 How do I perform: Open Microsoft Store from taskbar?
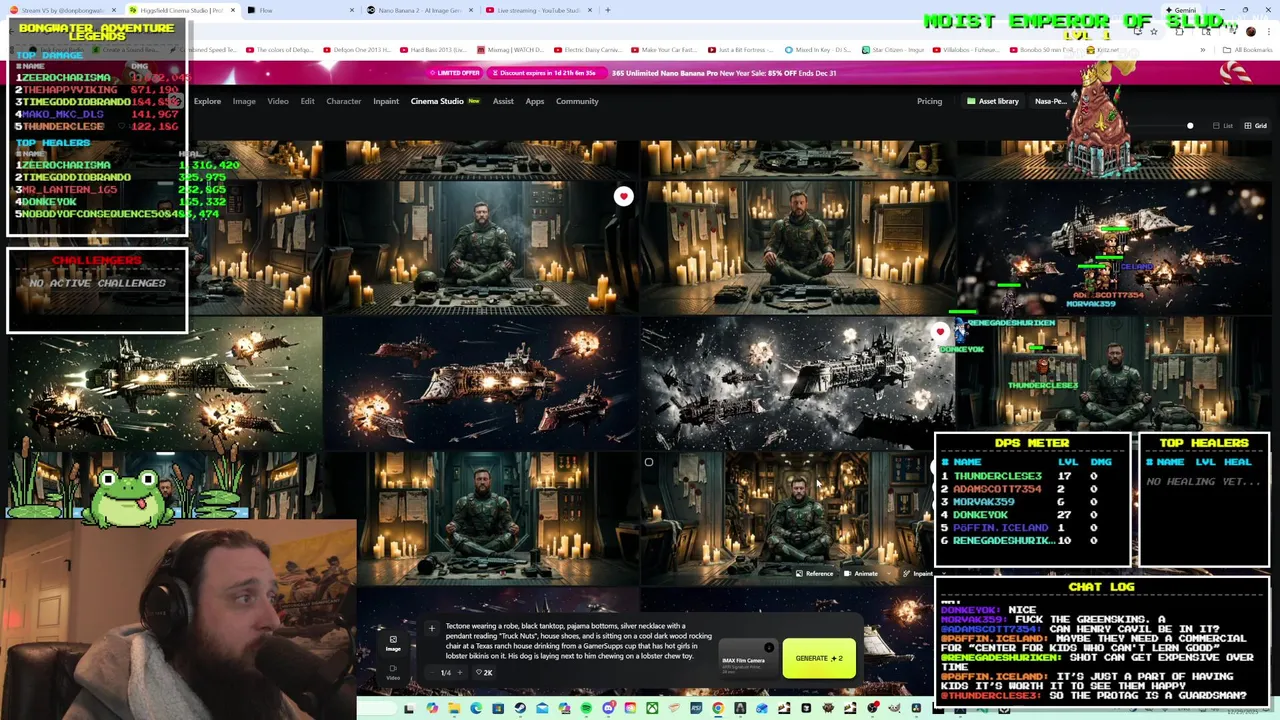pos(498,709)
